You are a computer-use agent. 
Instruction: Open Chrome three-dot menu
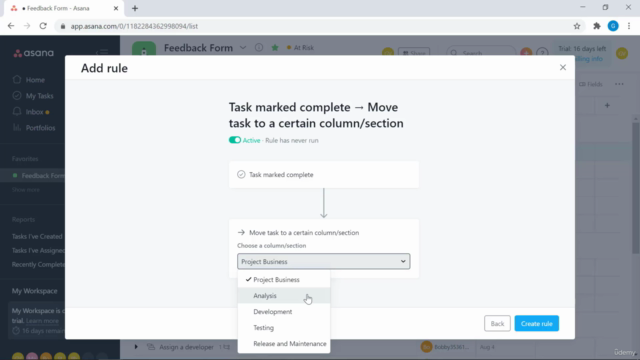[x=629, y=26]
